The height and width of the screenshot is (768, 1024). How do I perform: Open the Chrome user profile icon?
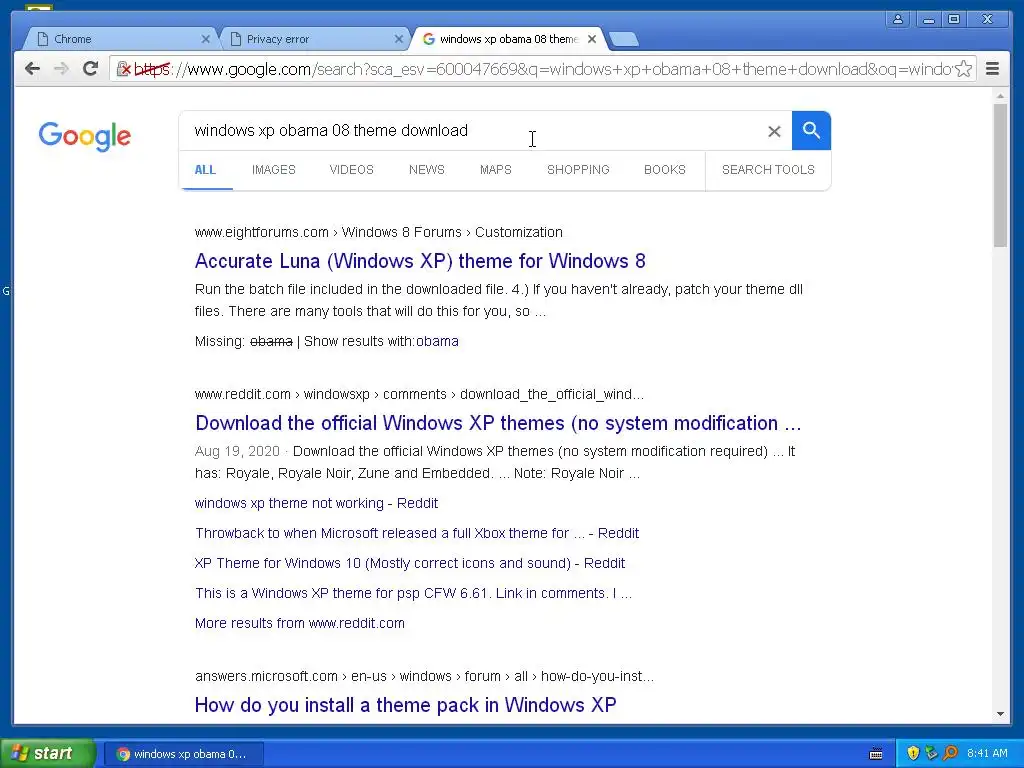pyautogui.click(x=898, y=20)
